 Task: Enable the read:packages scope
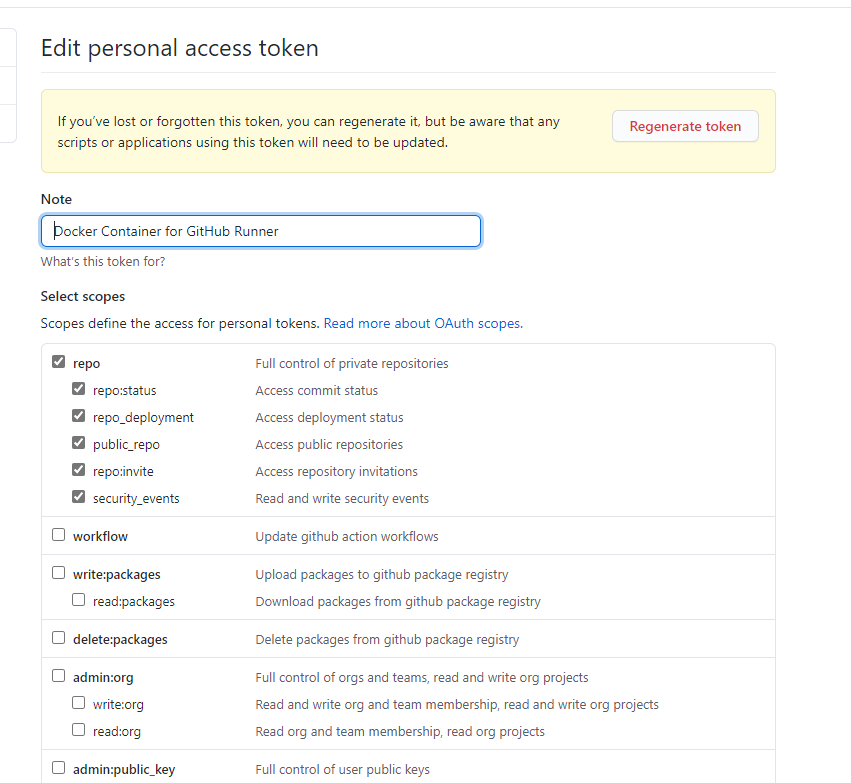pos(79,601)
